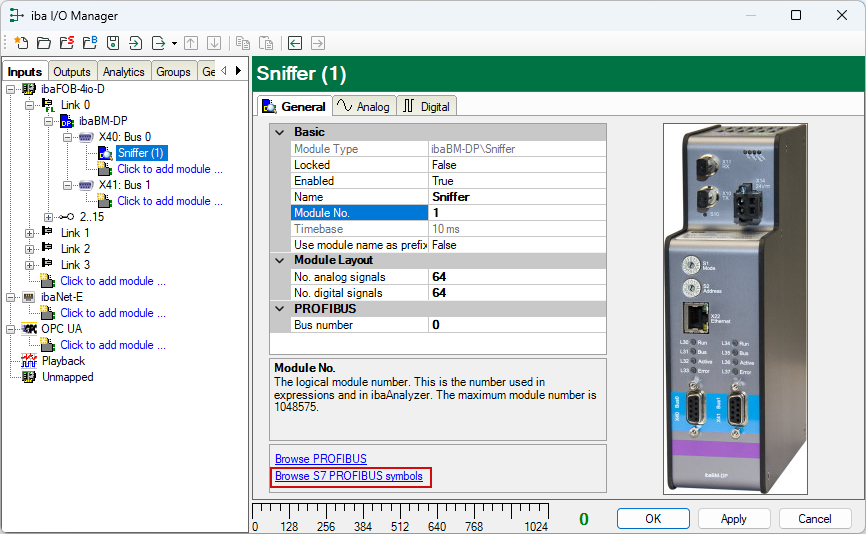
Task: Click the green import arrow toolbar icon
Action: [x=135, y=43]
